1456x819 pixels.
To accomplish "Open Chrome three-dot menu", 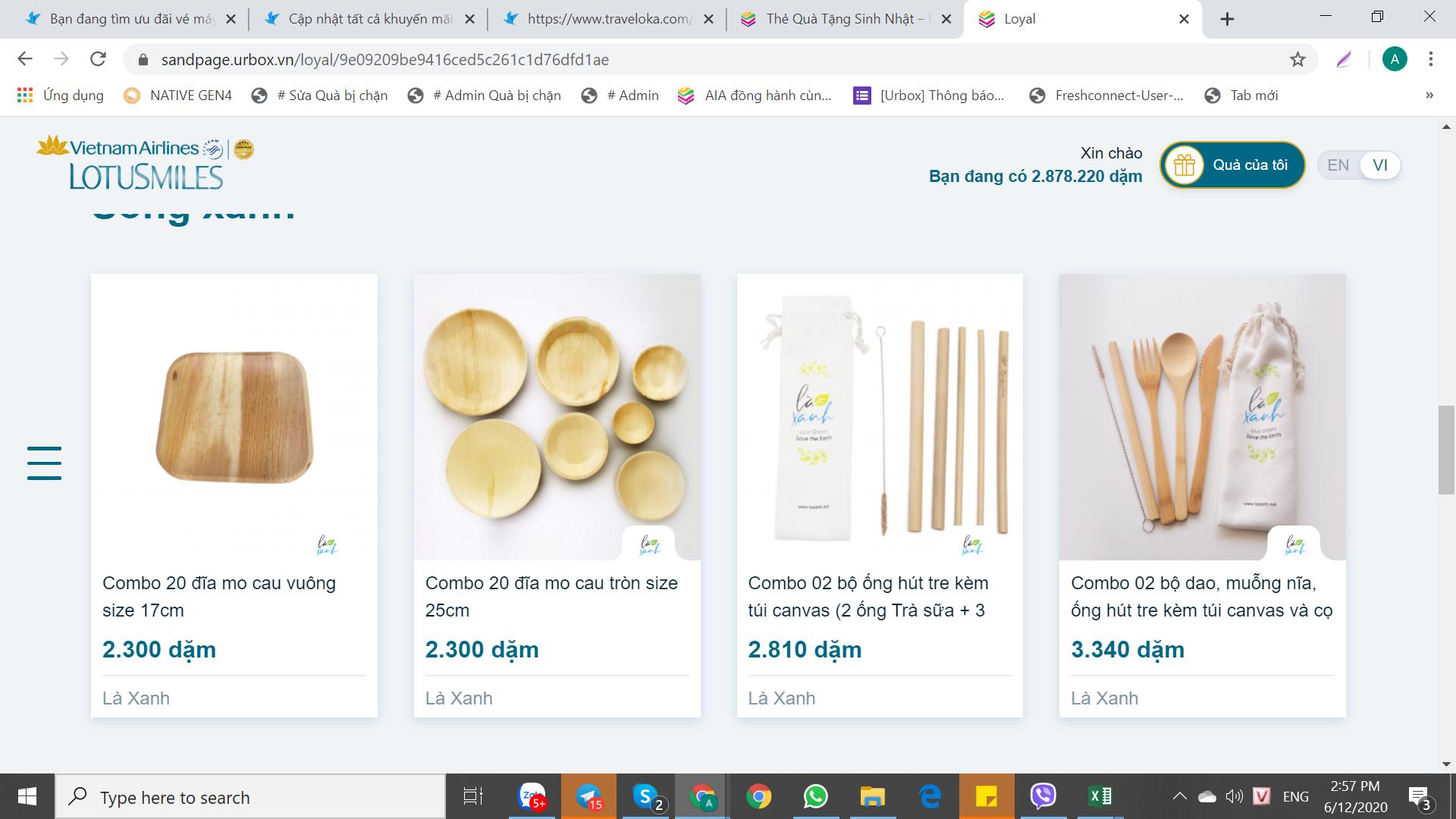I will coord(1430,59).
